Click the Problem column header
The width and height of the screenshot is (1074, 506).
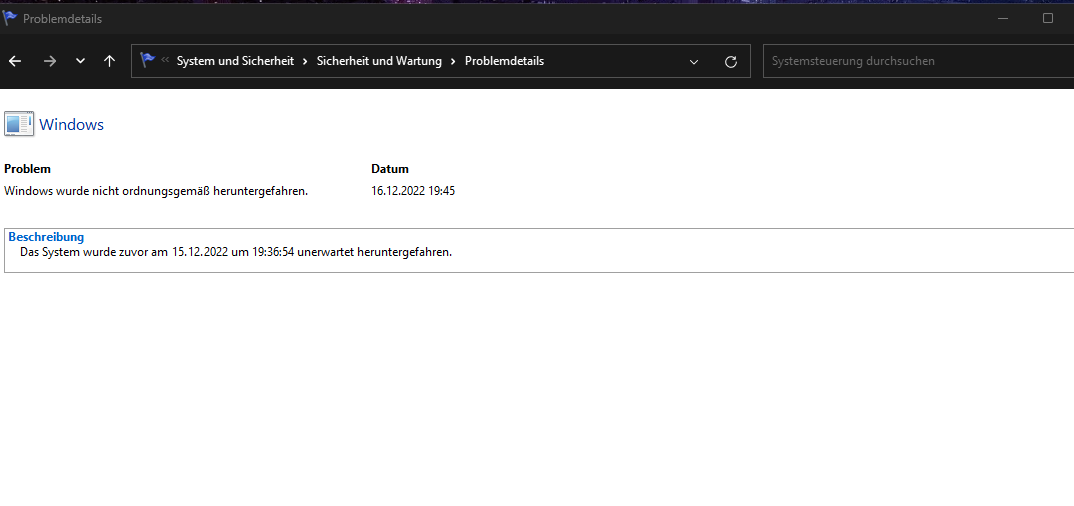pos(27,168)
